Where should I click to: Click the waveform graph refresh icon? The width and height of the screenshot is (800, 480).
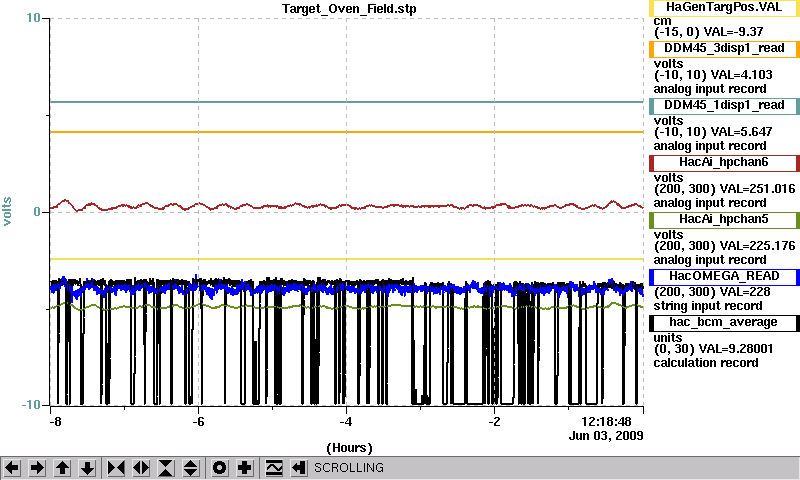click(x=274, y=468)
